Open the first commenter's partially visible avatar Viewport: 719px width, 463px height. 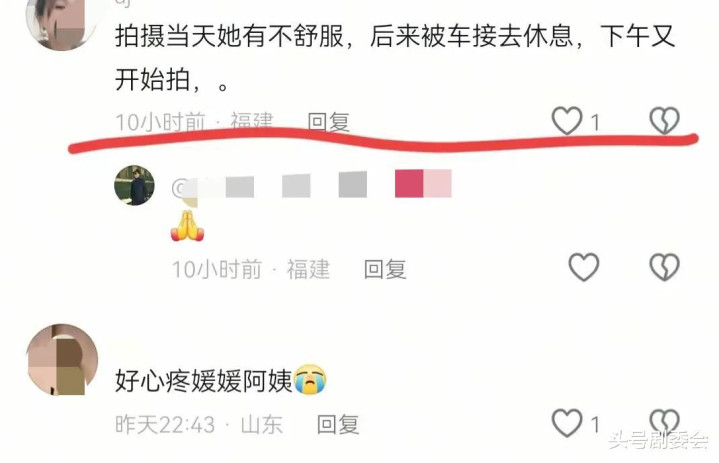[x=61, y=23]
